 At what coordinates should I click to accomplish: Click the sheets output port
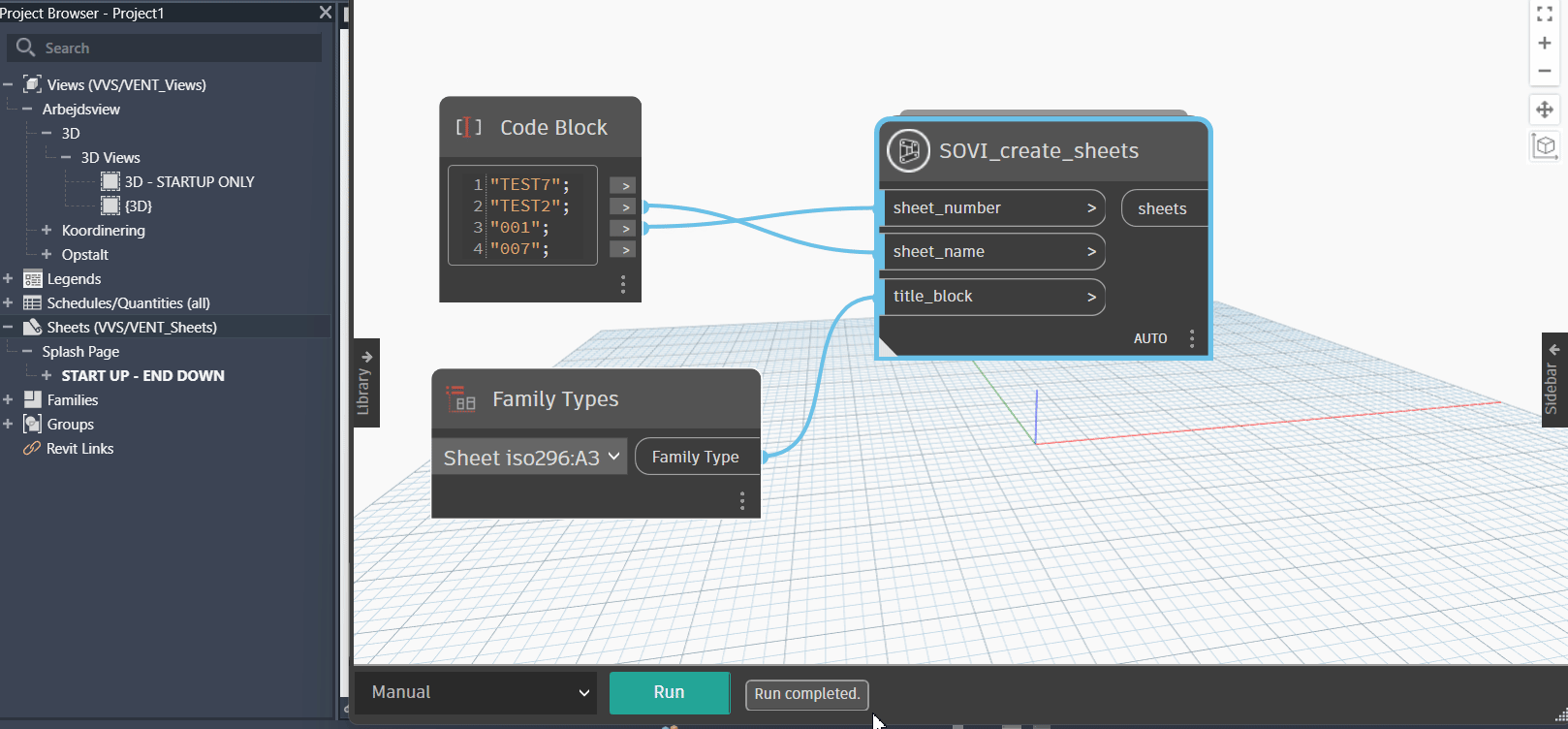tap(1164, 208)
